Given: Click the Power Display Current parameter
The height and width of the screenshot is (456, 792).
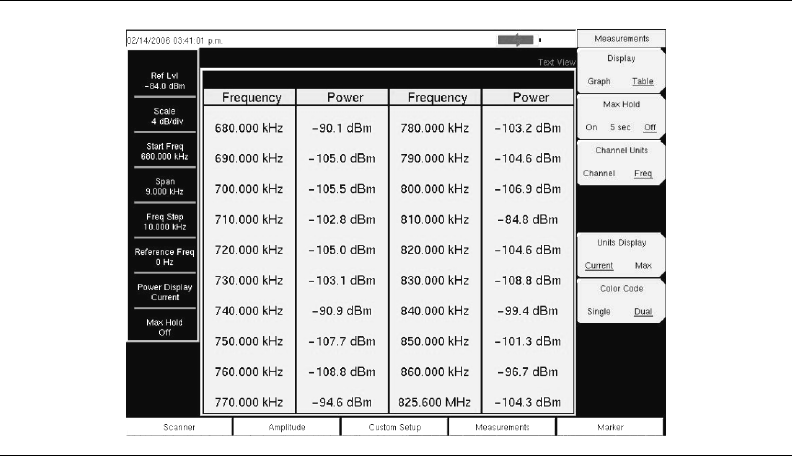Looking at the screenshot, I should click(165, 292).
